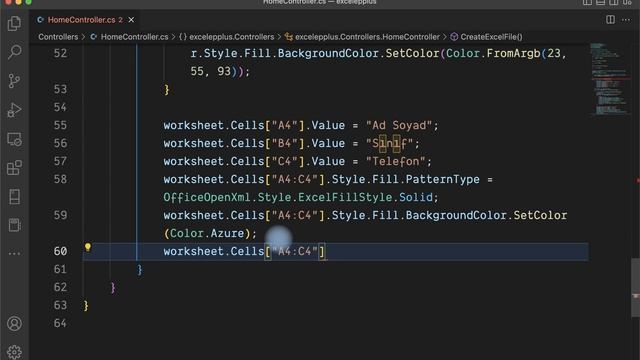
Task: Click line number 55 in the gutter
Action: click(x=60, y=125)
